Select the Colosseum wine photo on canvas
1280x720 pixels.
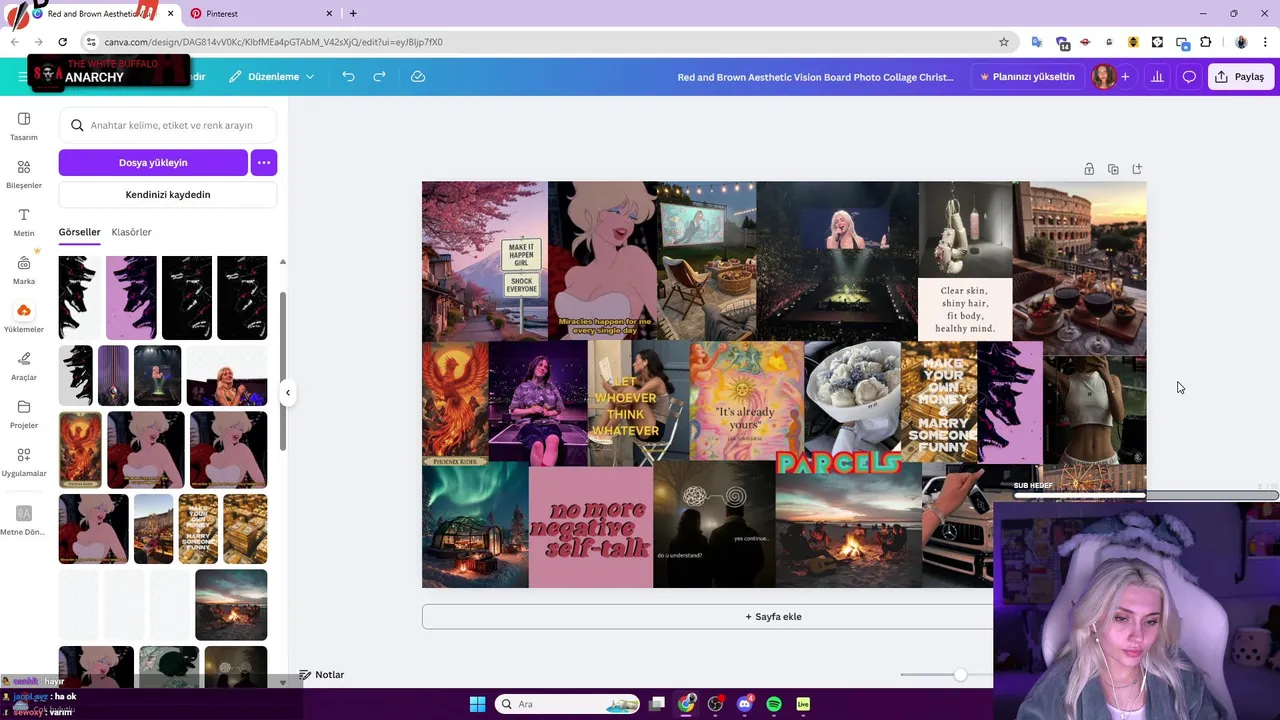(1080, 268)
